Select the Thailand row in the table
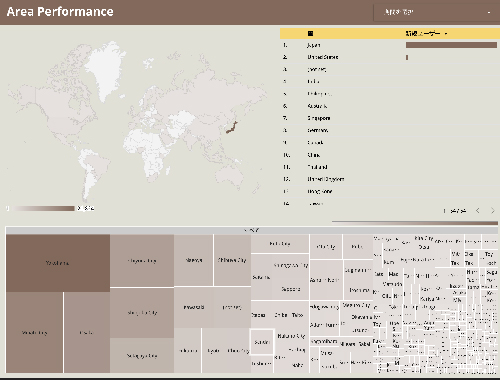500x380 pixels. [x=389, y=167]
